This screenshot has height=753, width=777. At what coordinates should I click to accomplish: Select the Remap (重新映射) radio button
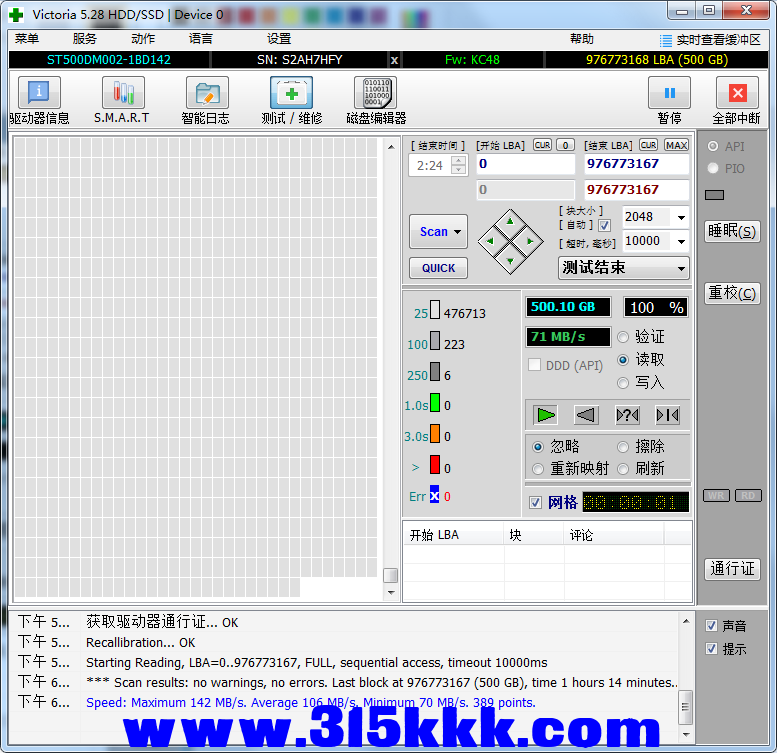coord(538,469)
